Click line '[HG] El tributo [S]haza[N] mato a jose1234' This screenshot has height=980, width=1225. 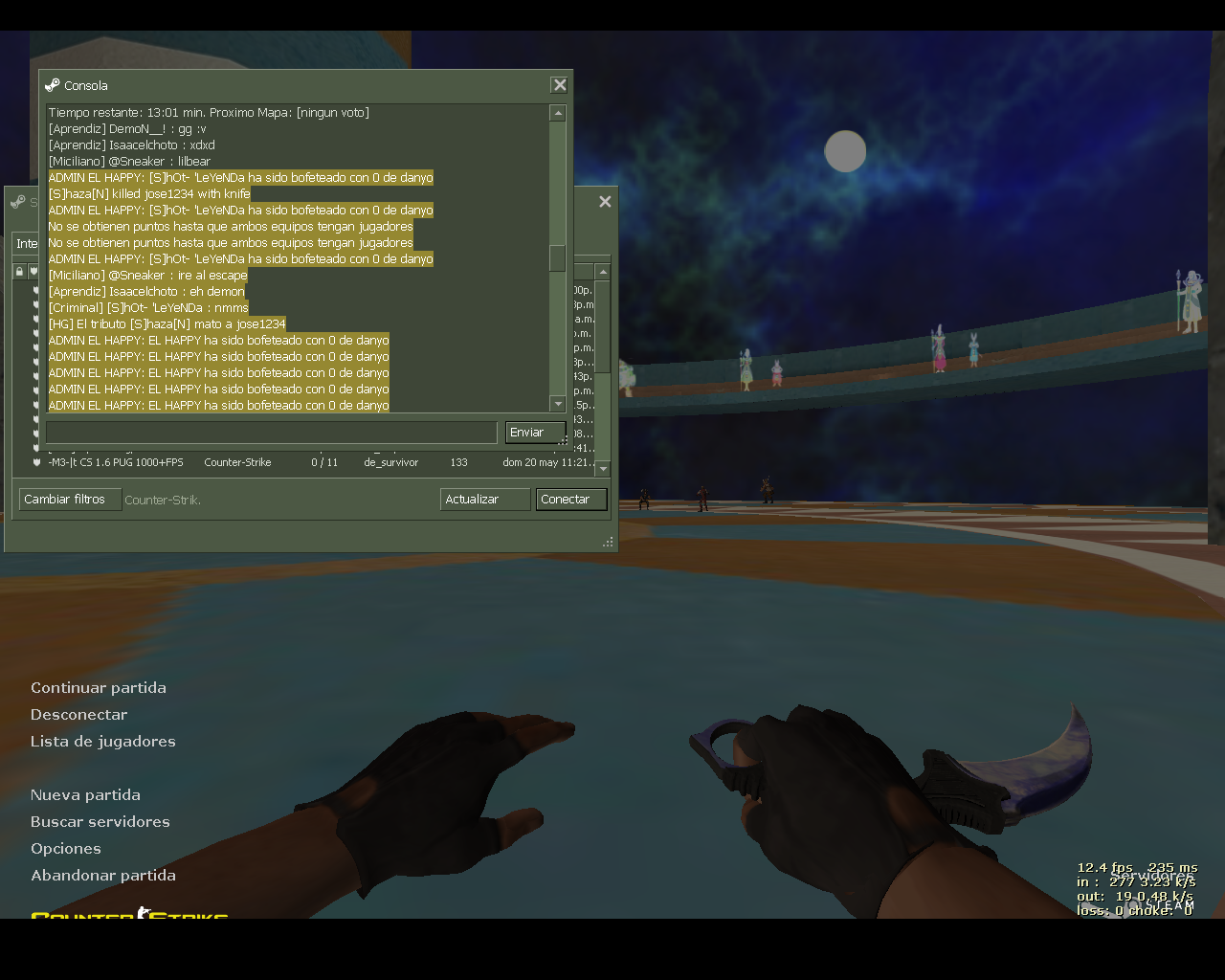[x=167, y=324]
